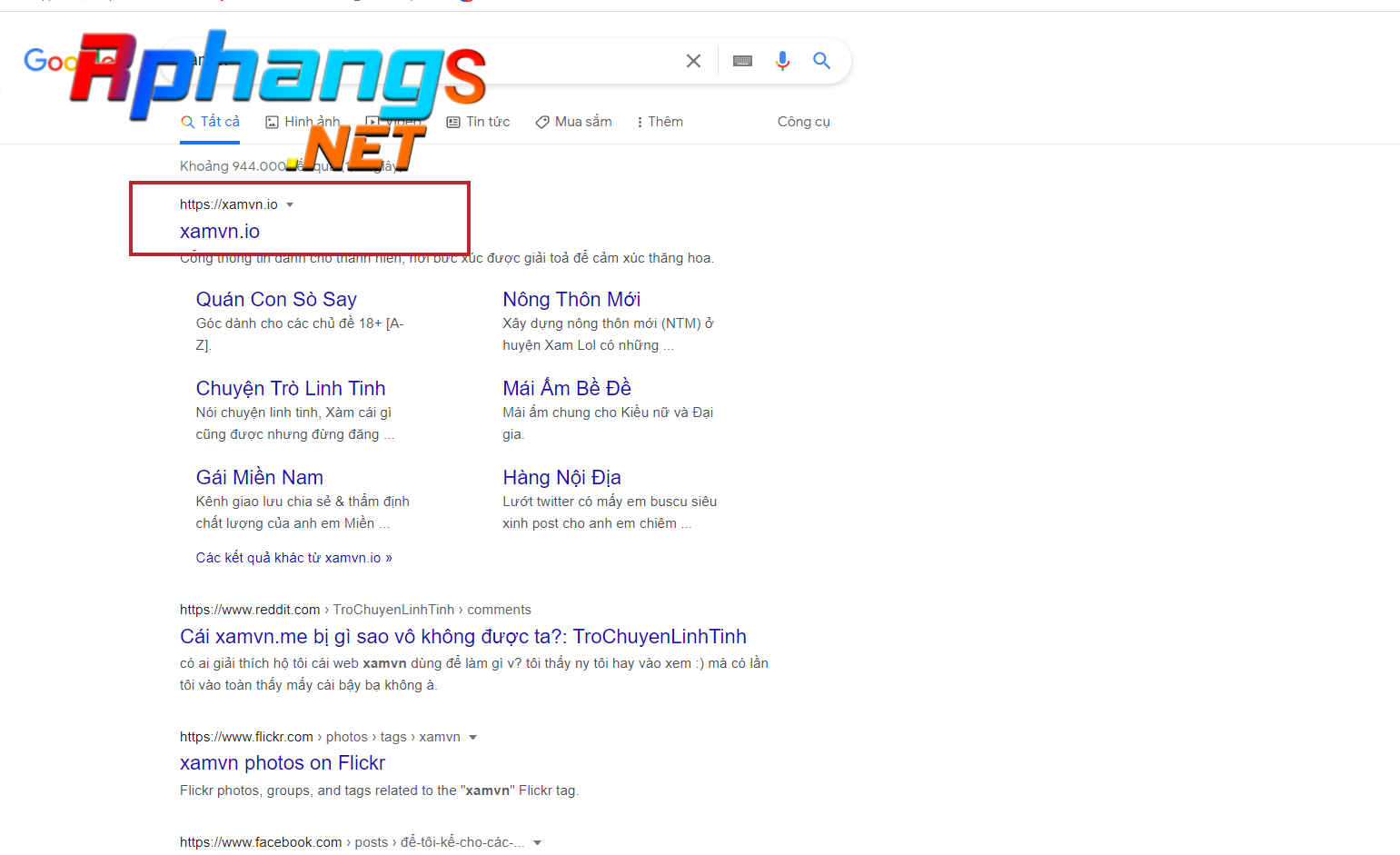Expand the dropdown arrow beside facebook.com URL
The width and height of the screenshot is (1400, 855).
pyautogui.click(x=537, y=842)
